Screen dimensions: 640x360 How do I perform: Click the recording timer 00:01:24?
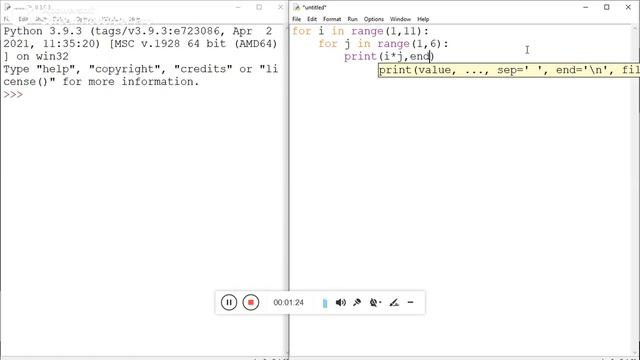pos(289,302)
